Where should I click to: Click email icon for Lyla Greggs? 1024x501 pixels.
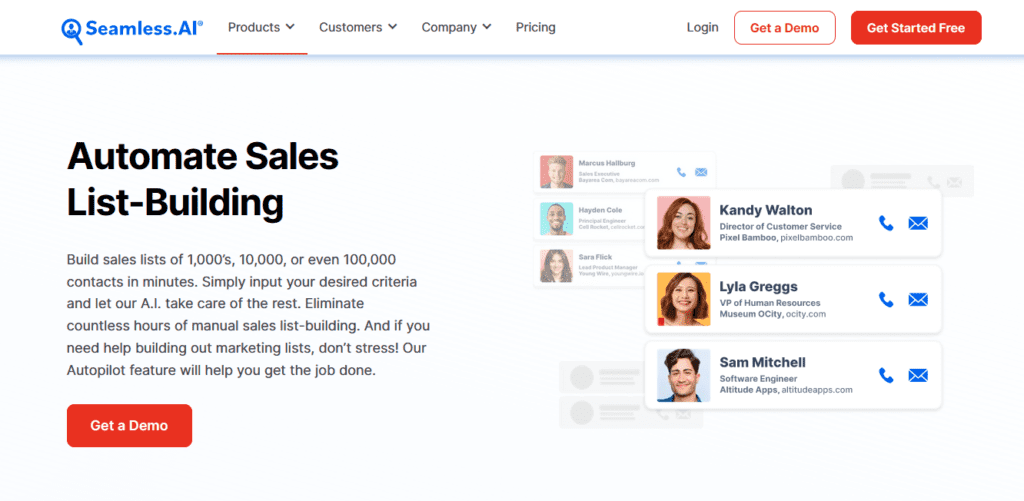click(918, 299)
